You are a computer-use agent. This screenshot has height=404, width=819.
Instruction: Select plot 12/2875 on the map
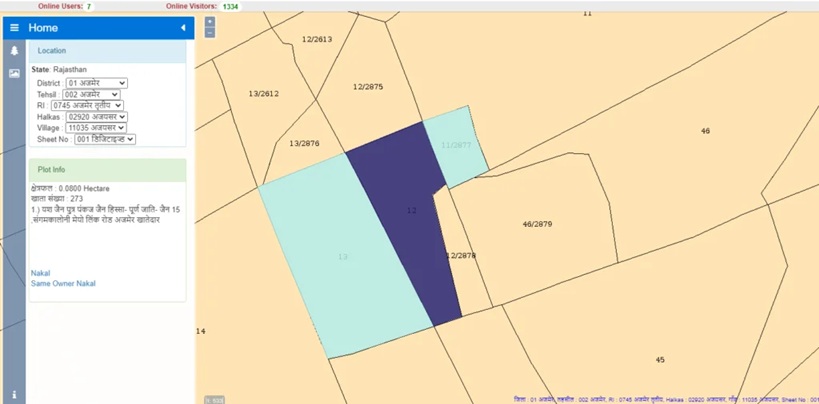pos(368,87)
